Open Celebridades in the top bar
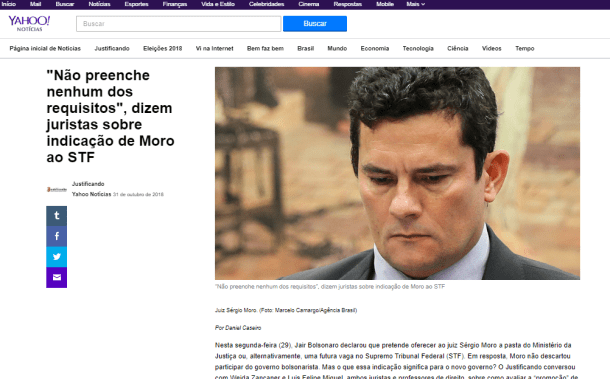 (x=266, y=4)
